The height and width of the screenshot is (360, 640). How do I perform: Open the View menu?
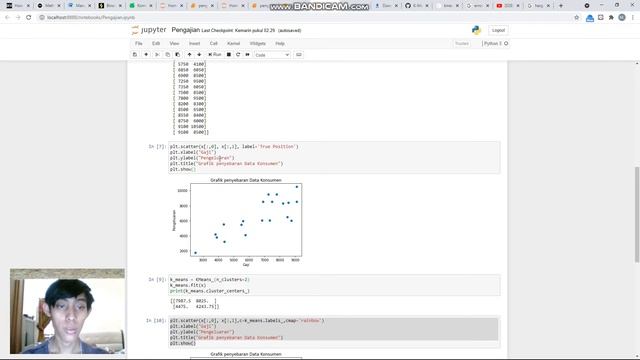point(174,43)
